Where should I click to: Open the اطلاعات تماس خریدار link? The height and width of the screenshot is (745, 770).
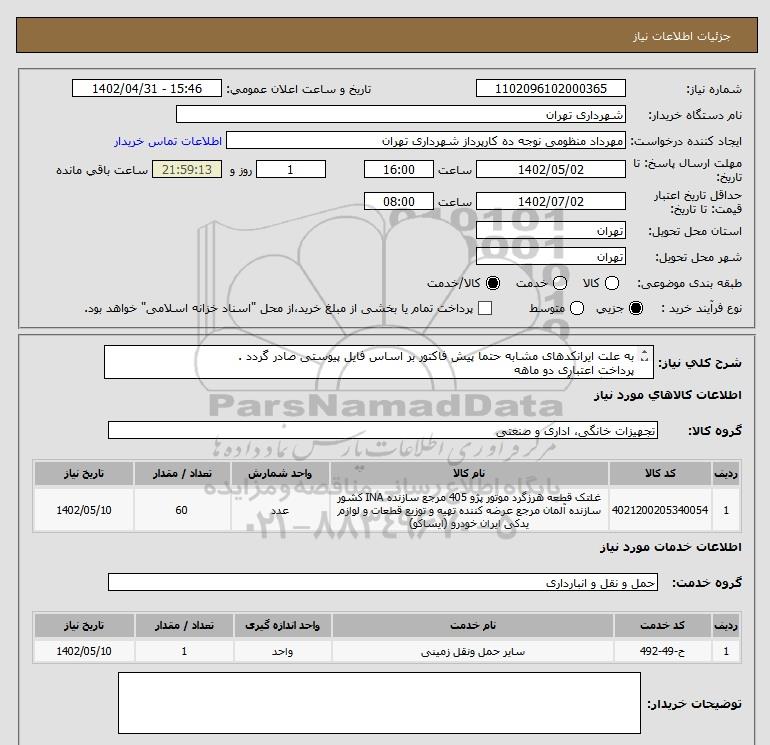168,141
